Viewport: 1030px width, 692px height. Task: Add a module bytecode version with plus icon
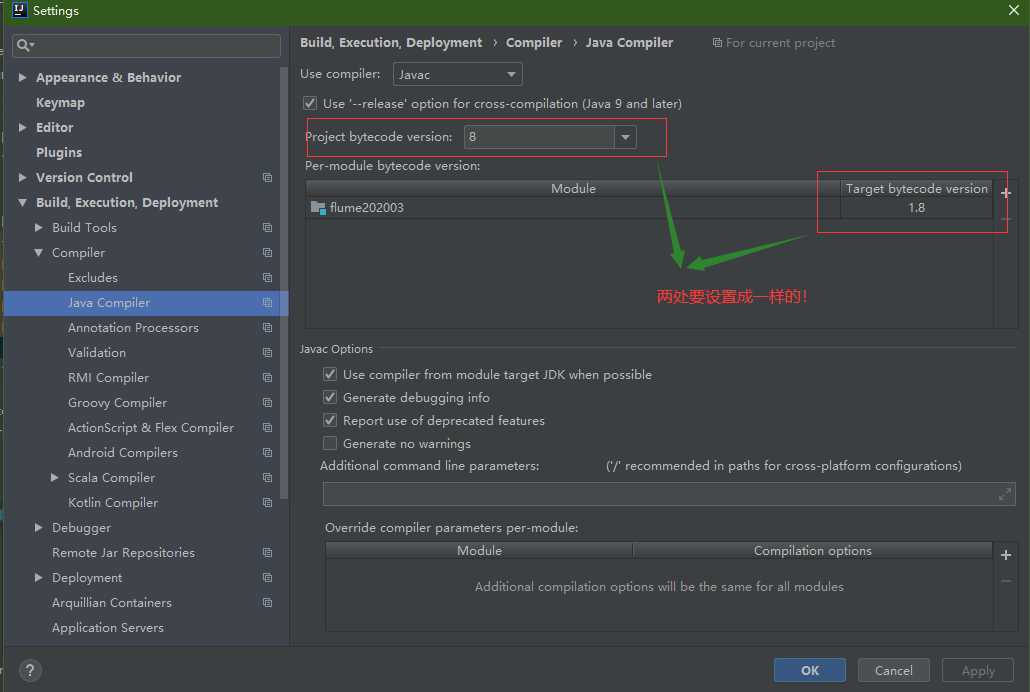point(1006,193)
